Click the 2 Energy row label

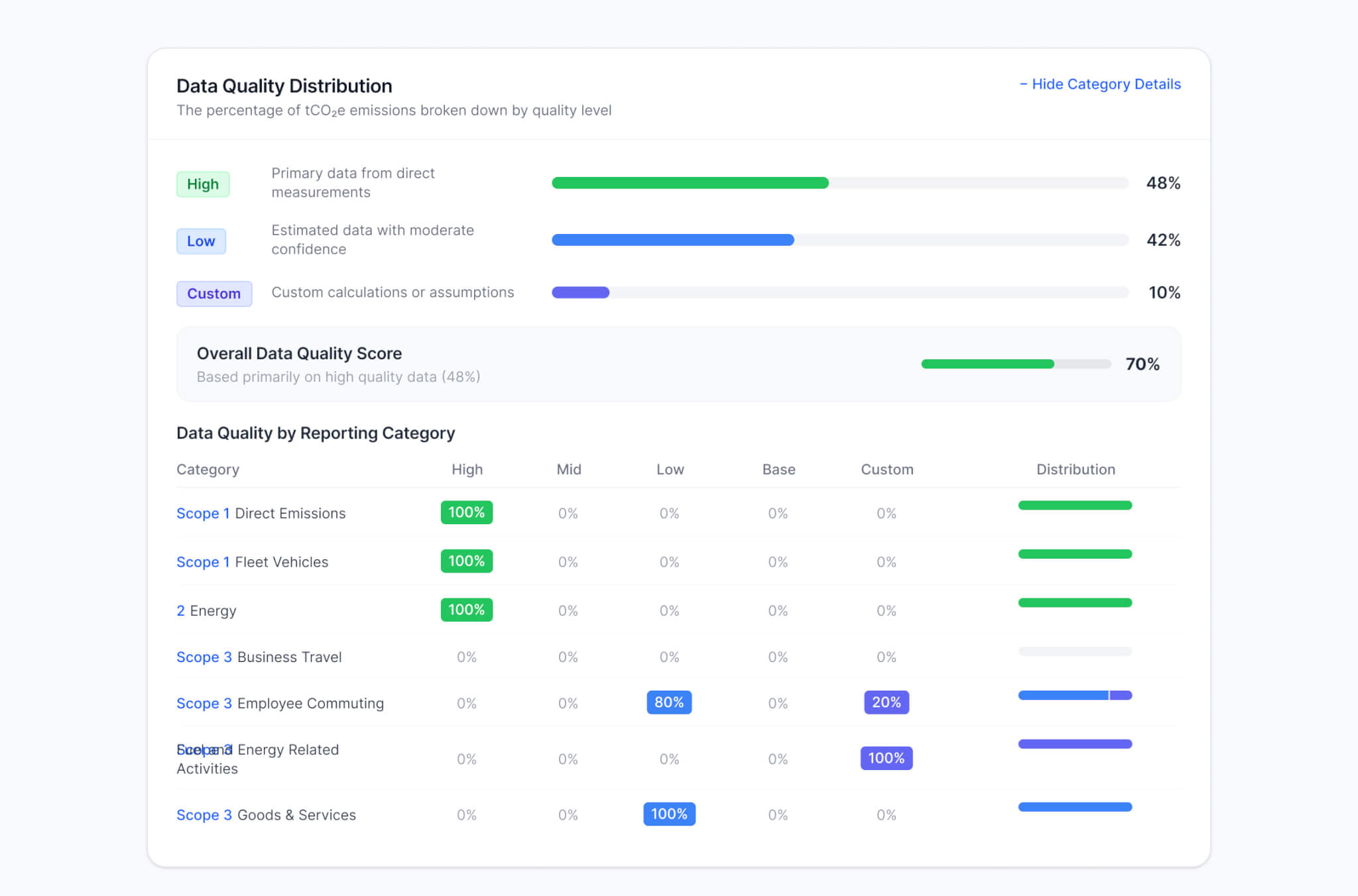click(206, 610)
